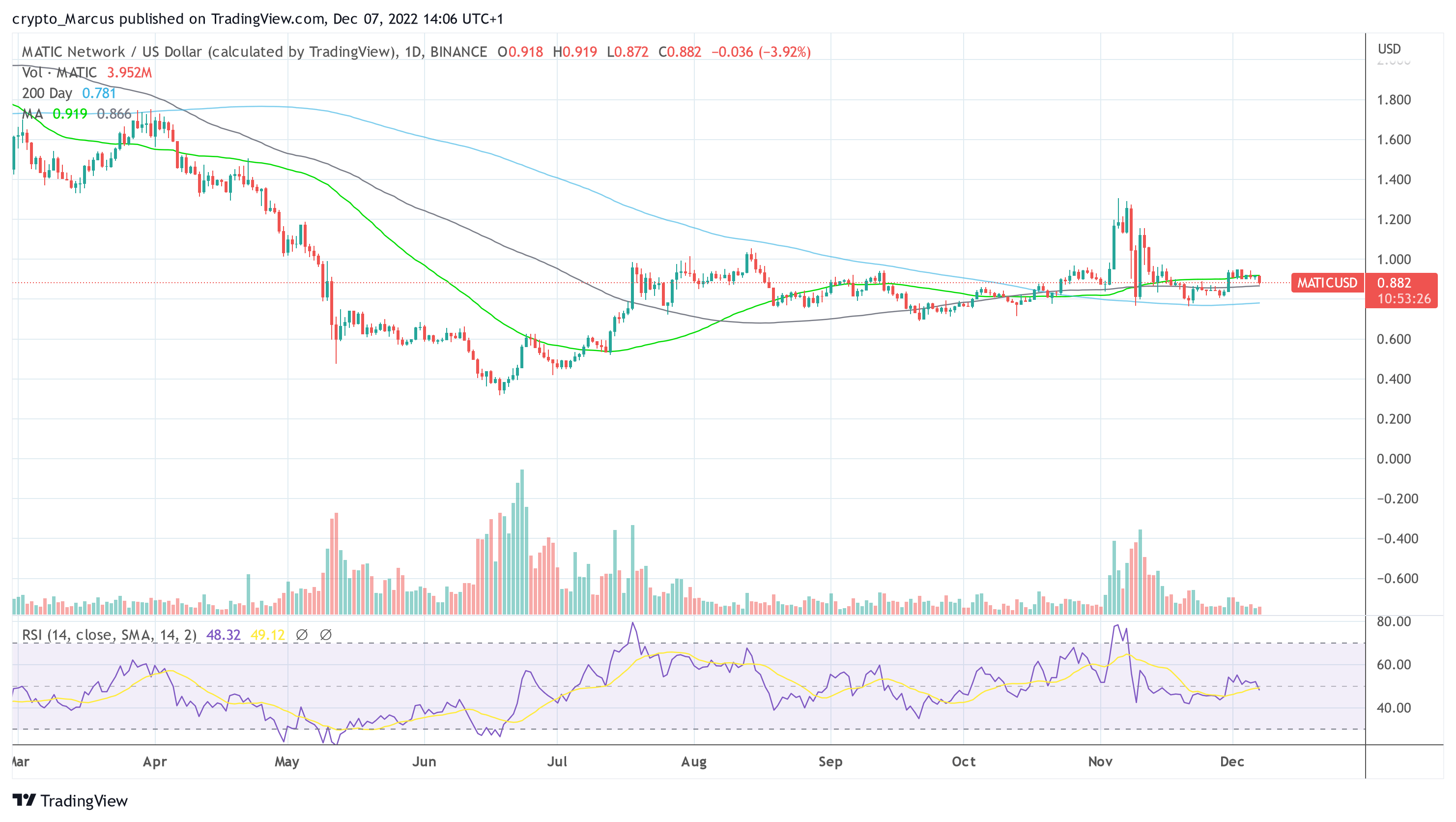The width and height of the screenshot is (1456, 822).
Task: Click the second RSI null symbol ∅
Action: [x=326, y=635]
